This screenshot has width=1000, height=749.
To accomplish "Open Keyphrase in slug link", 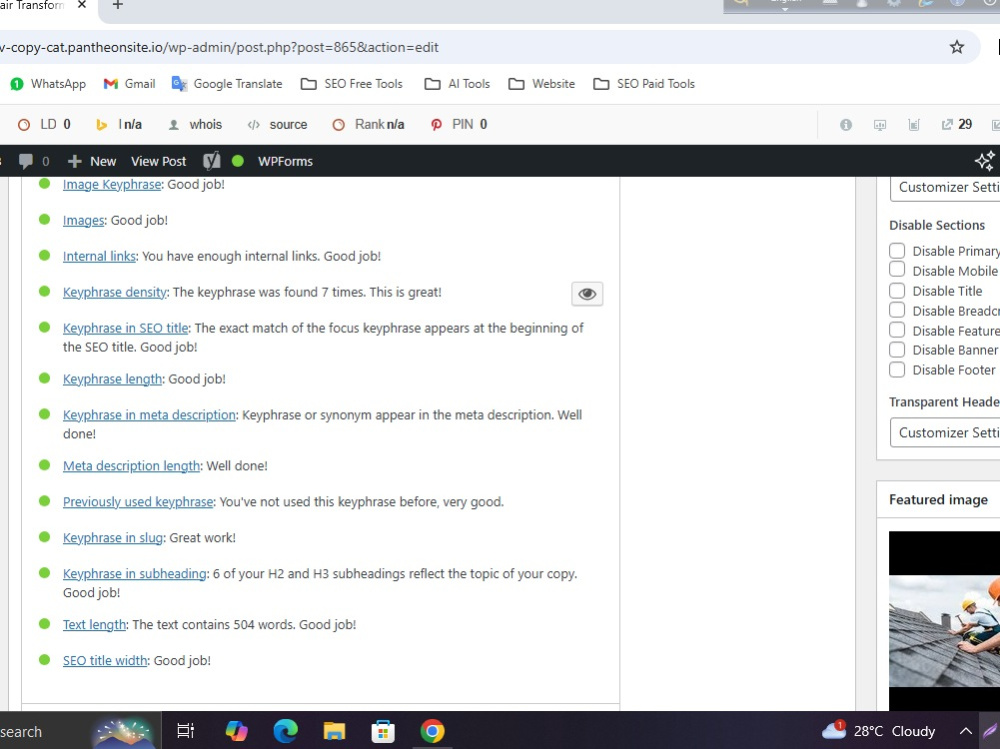I will pos(113,538).
